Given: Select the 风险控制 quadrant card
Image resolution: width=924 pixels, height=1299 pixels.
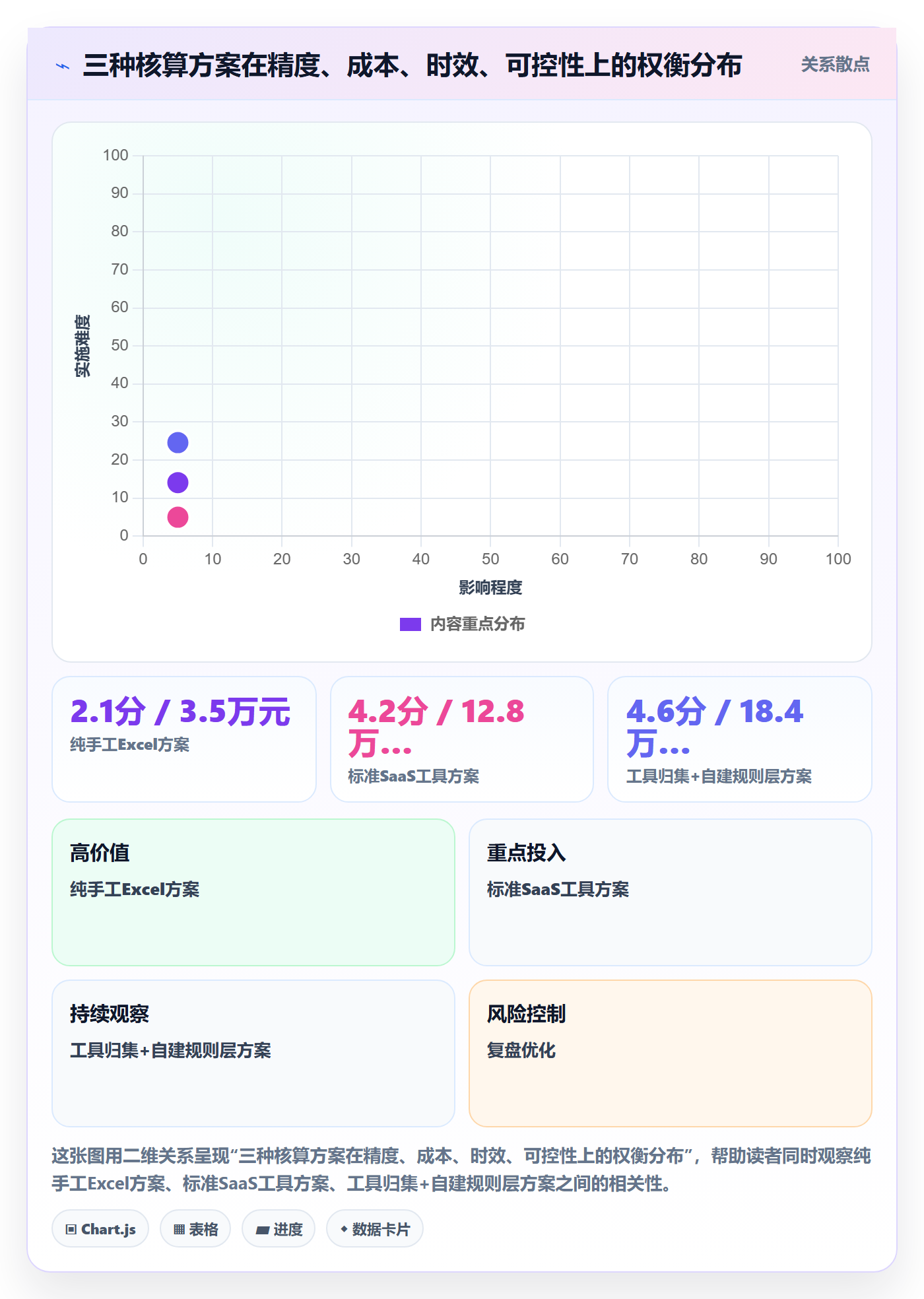Looking at the screenshot, I should point(671,1053).
